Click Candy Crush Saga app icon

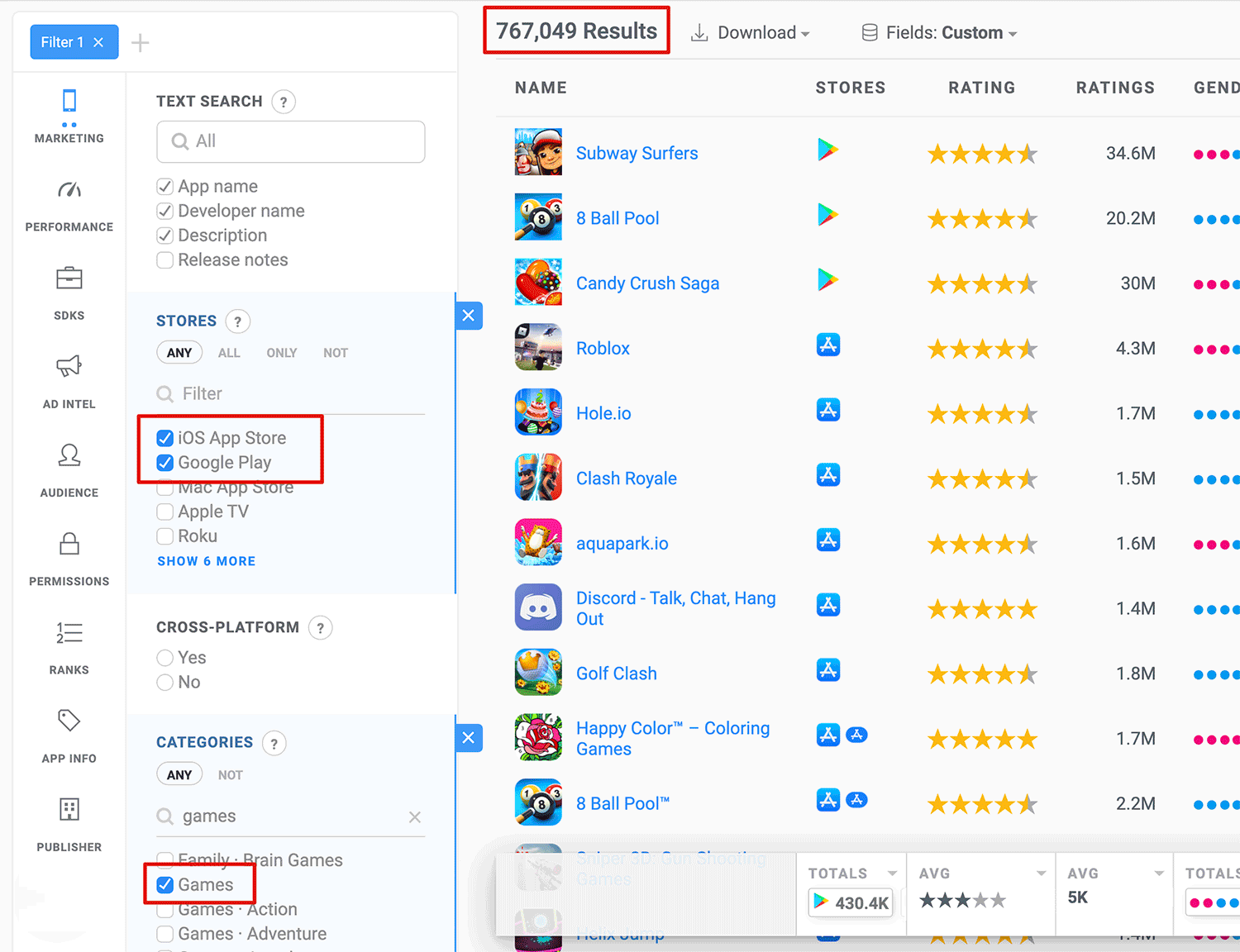click(x=538, y=282)
